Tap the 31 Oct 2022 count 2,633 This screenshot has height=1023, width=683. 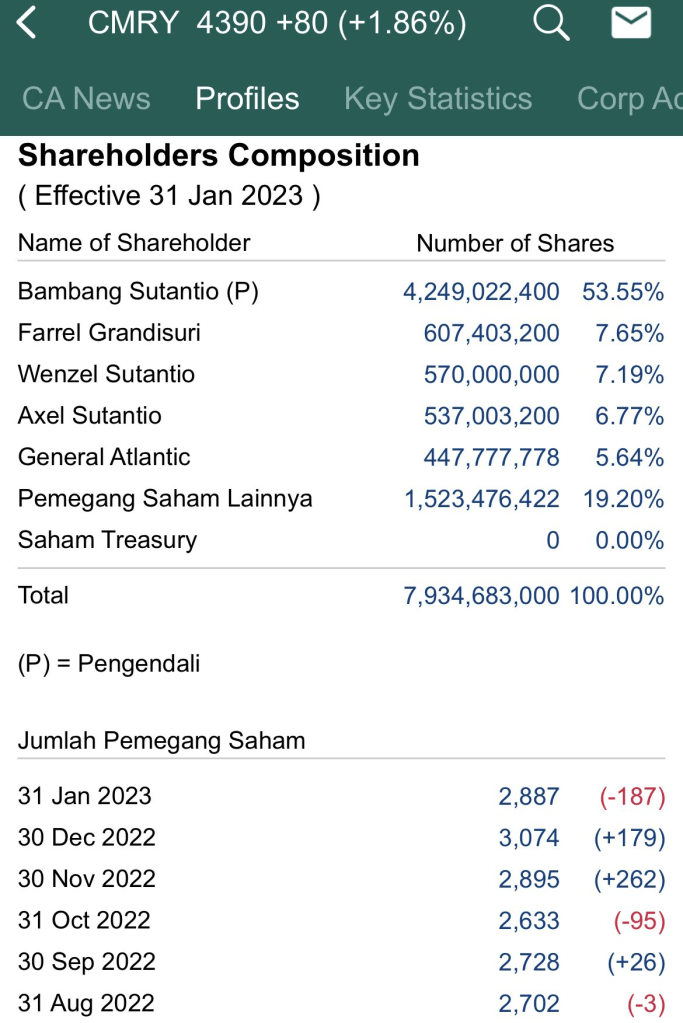click(529, 920)
